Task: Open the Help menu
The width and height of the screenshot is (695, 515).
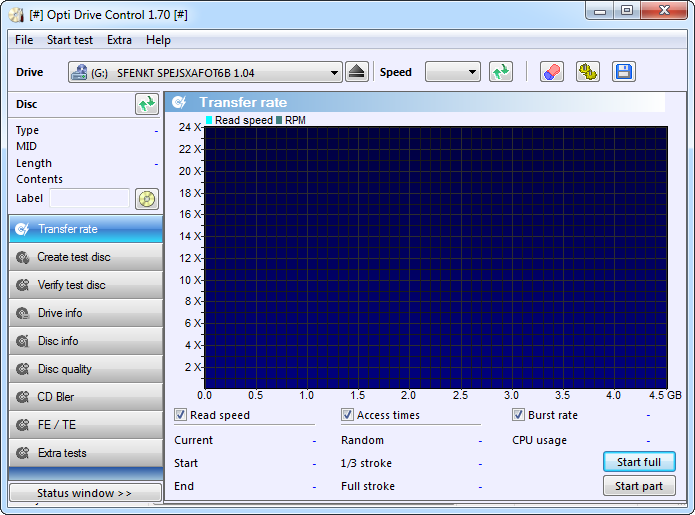Action: pyautogui.click(x=158, y=40)
